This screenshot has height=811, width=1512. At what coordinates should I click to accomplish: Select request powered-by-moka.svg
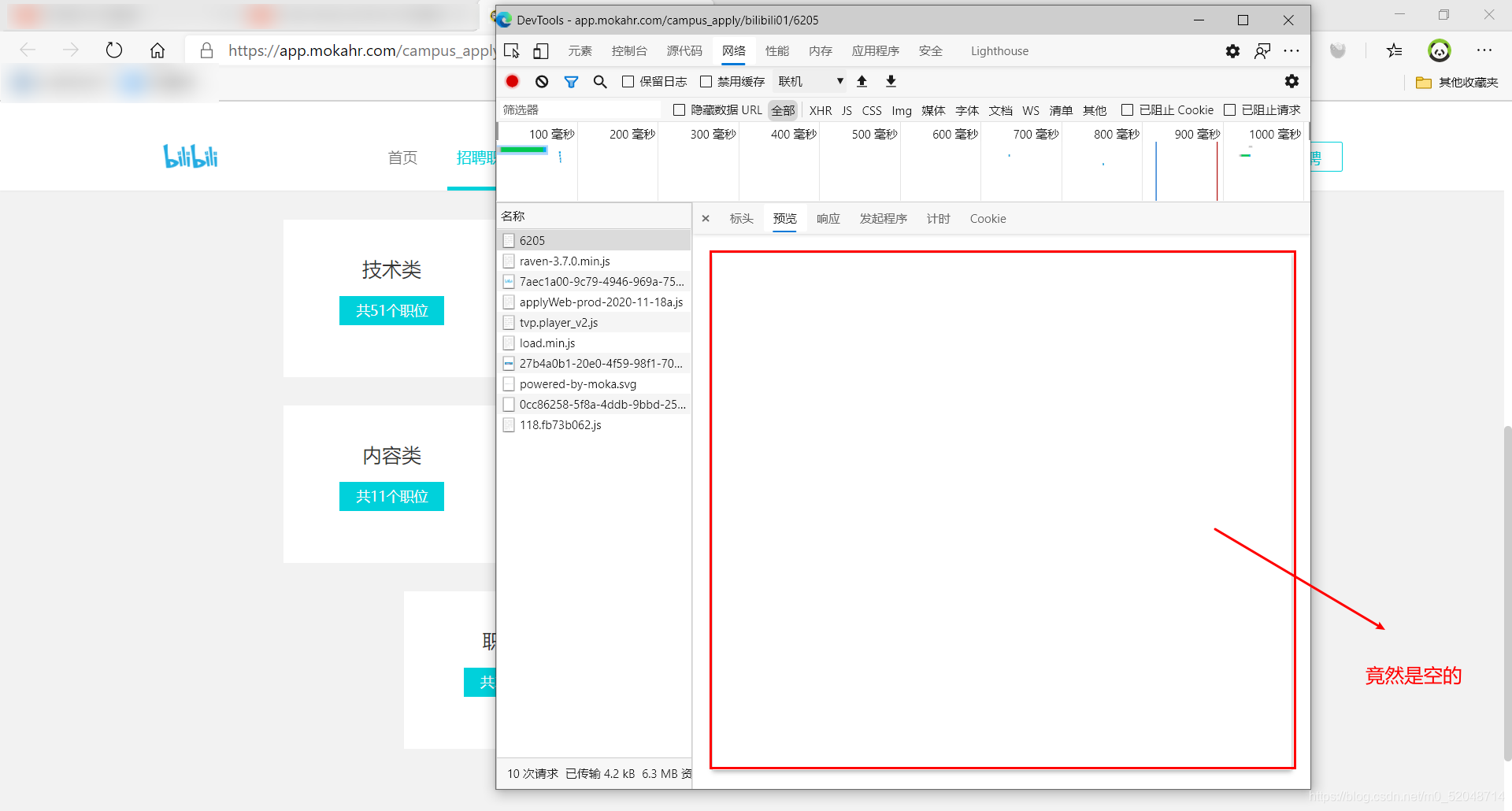tap(595, 384)
